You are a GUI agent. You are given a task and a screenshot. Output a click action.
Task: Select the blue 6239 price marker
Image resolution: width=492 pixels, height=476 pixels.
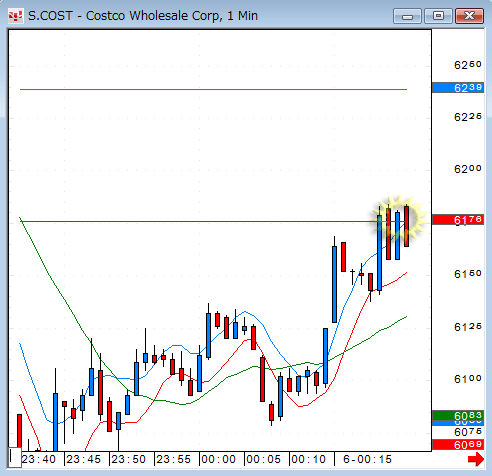pos(458,88)
